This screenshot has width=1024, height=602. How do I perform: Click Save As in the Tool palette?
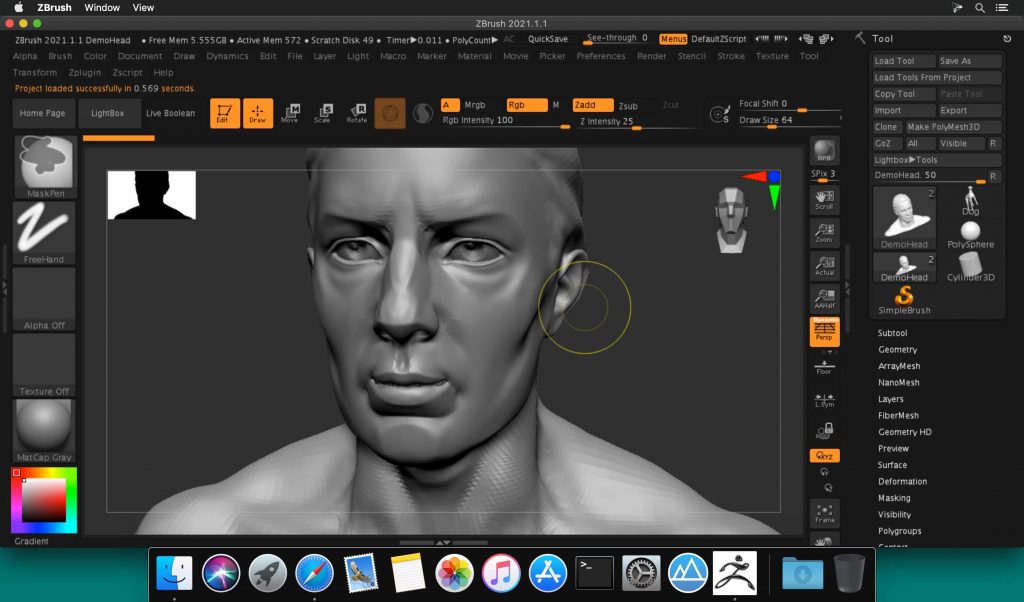coord(968,60)
